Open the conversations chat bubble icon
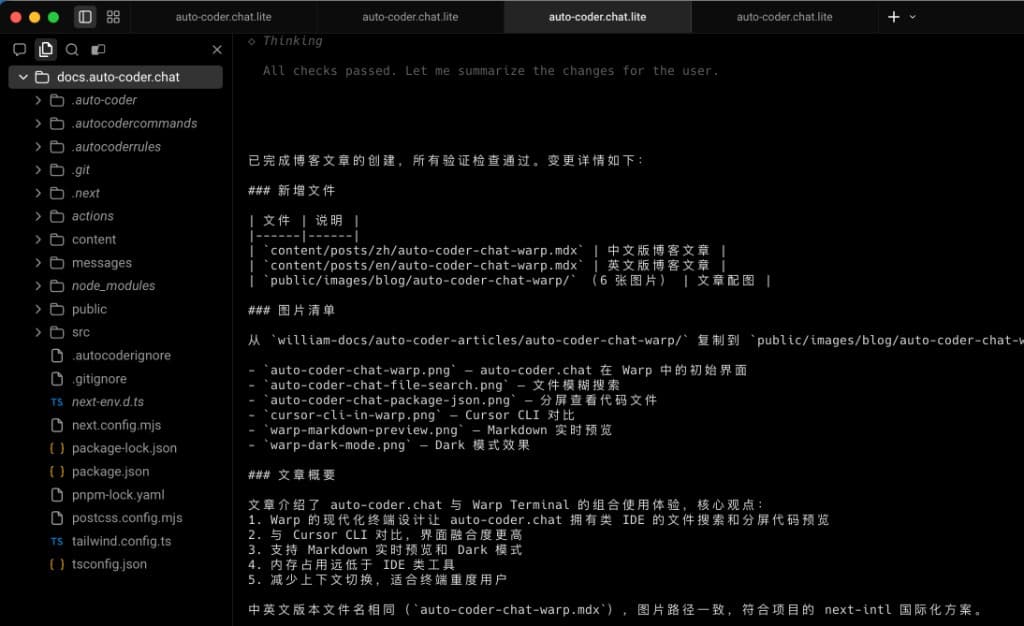The width and height of the screenshot is (1024, 626). (19, 50)
